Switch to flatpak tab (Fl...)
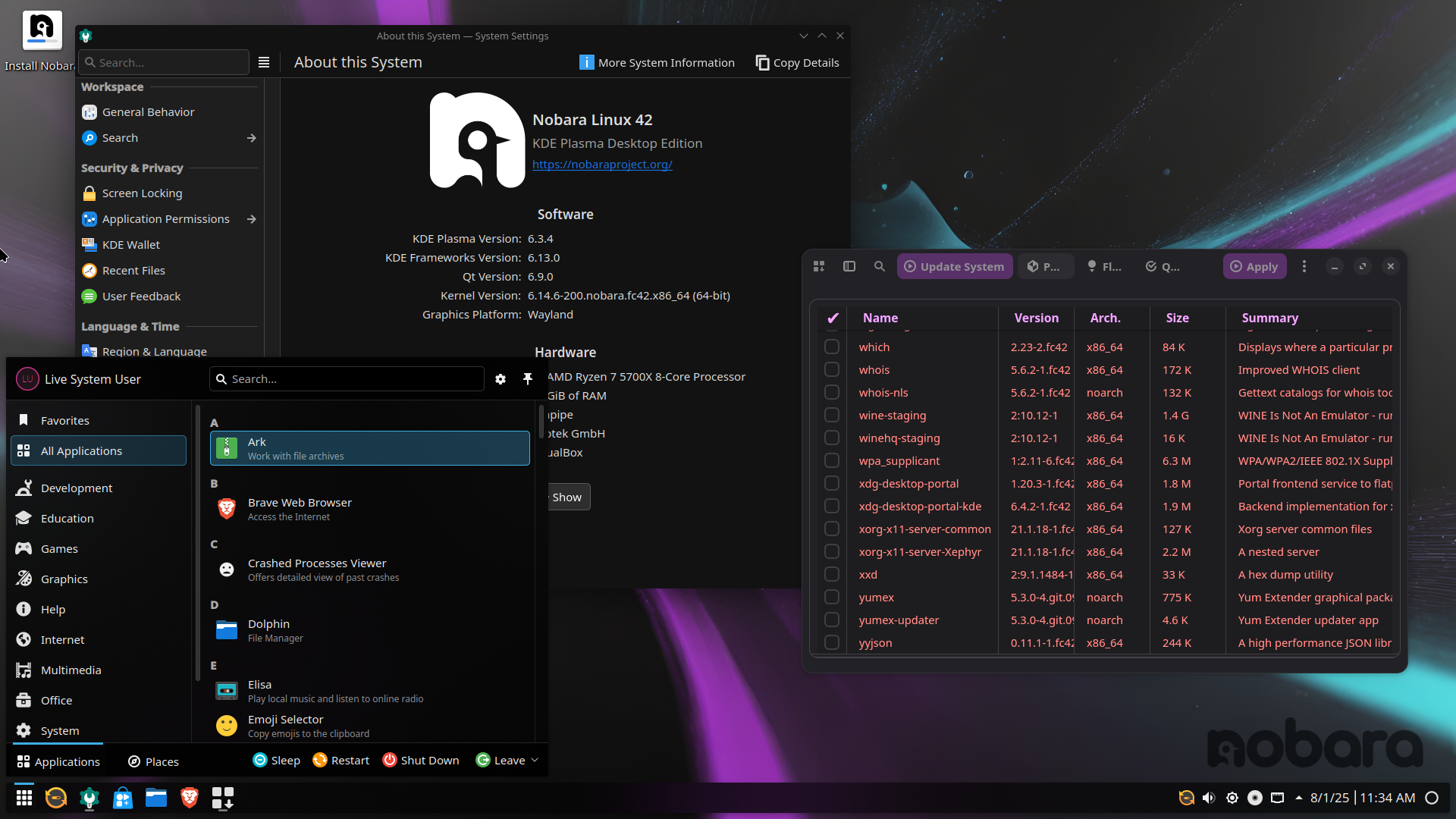Screen dimensions: 1456x819 (x=1104, y=266)
